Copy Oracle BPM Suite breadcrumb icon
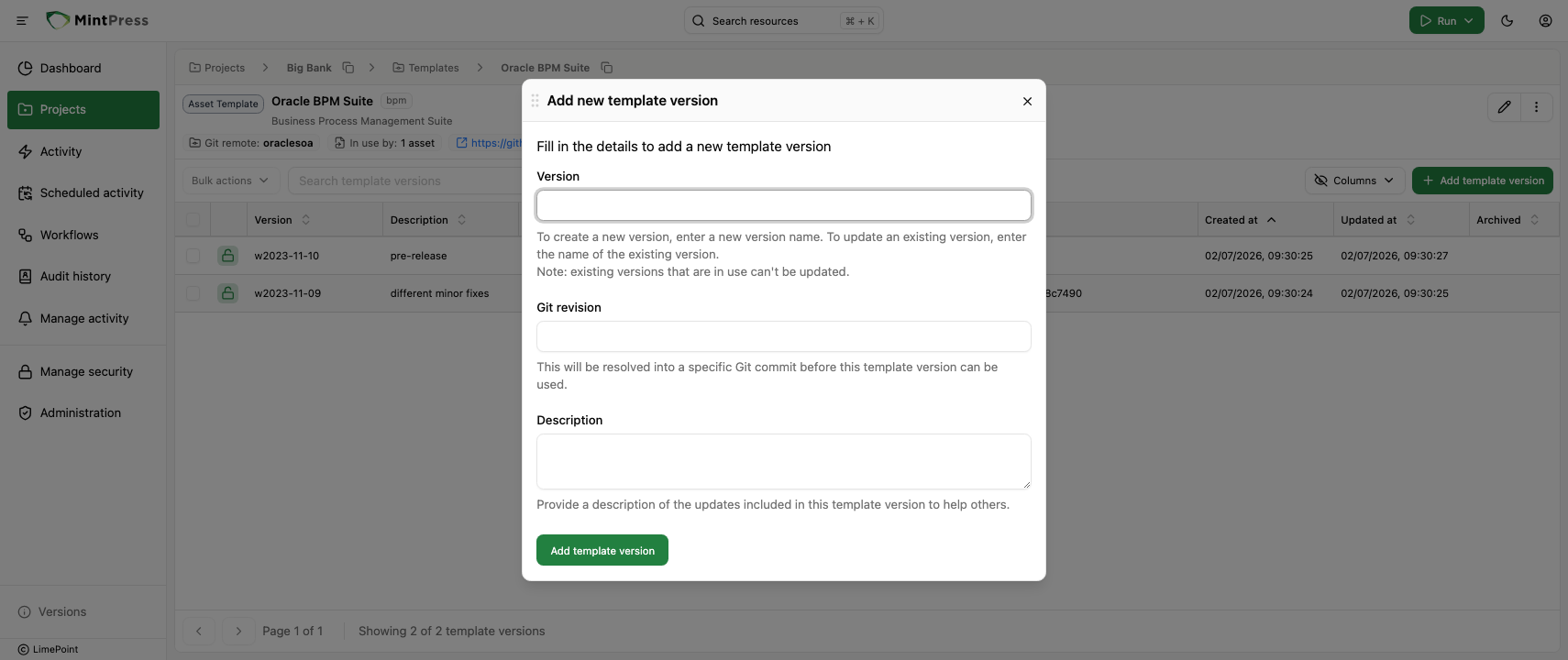1568x660 pixels. [607, 68]
